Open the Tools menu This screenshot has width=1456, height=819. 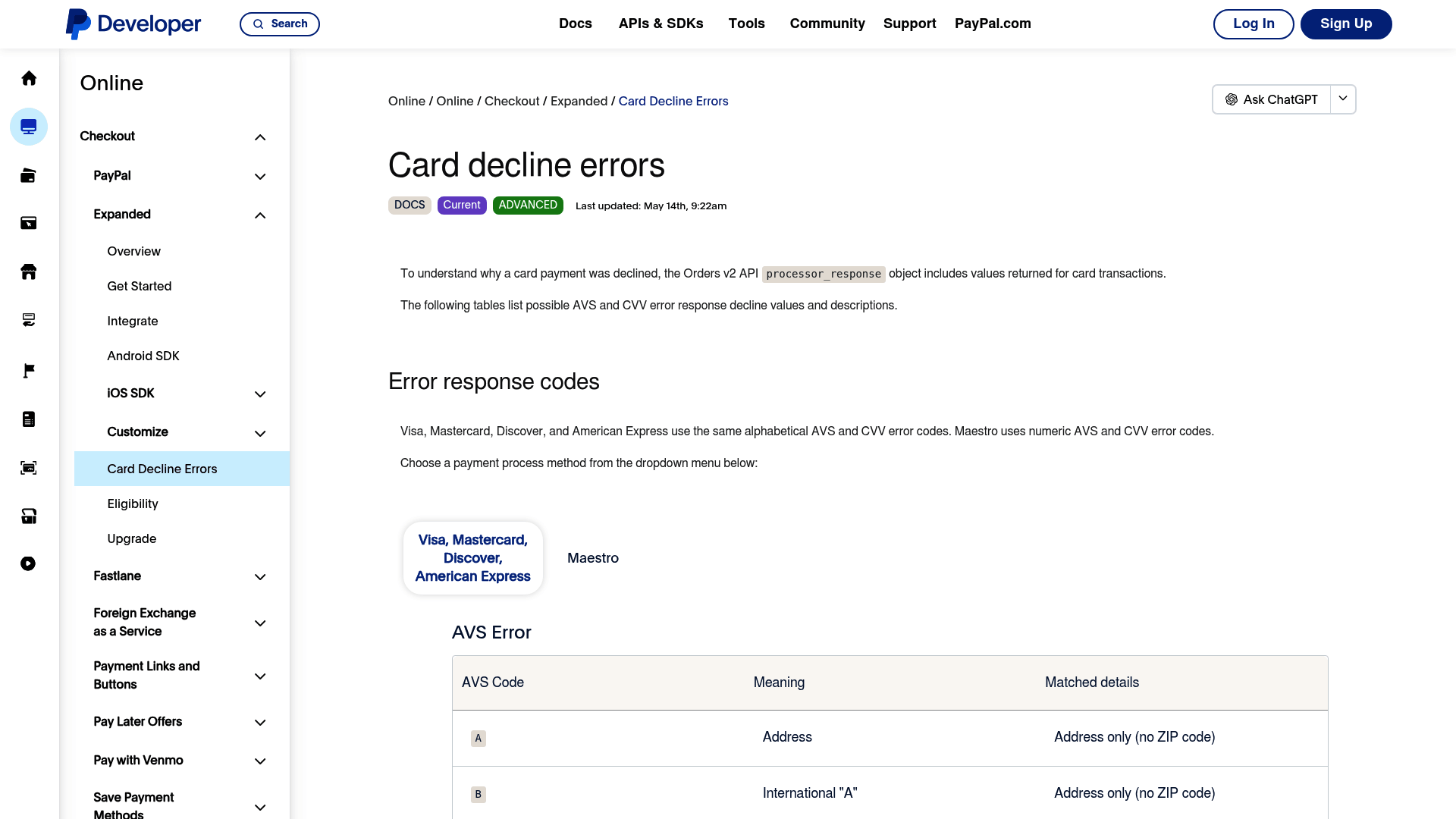[747, 24]
